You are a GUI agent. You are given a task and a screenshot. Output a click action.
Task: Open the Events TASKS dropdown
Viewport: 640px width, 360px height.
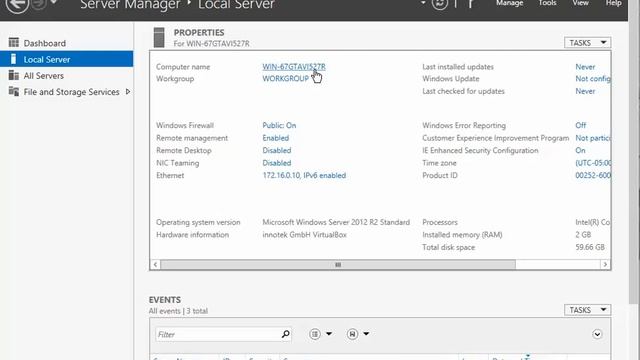click(587, 310)
